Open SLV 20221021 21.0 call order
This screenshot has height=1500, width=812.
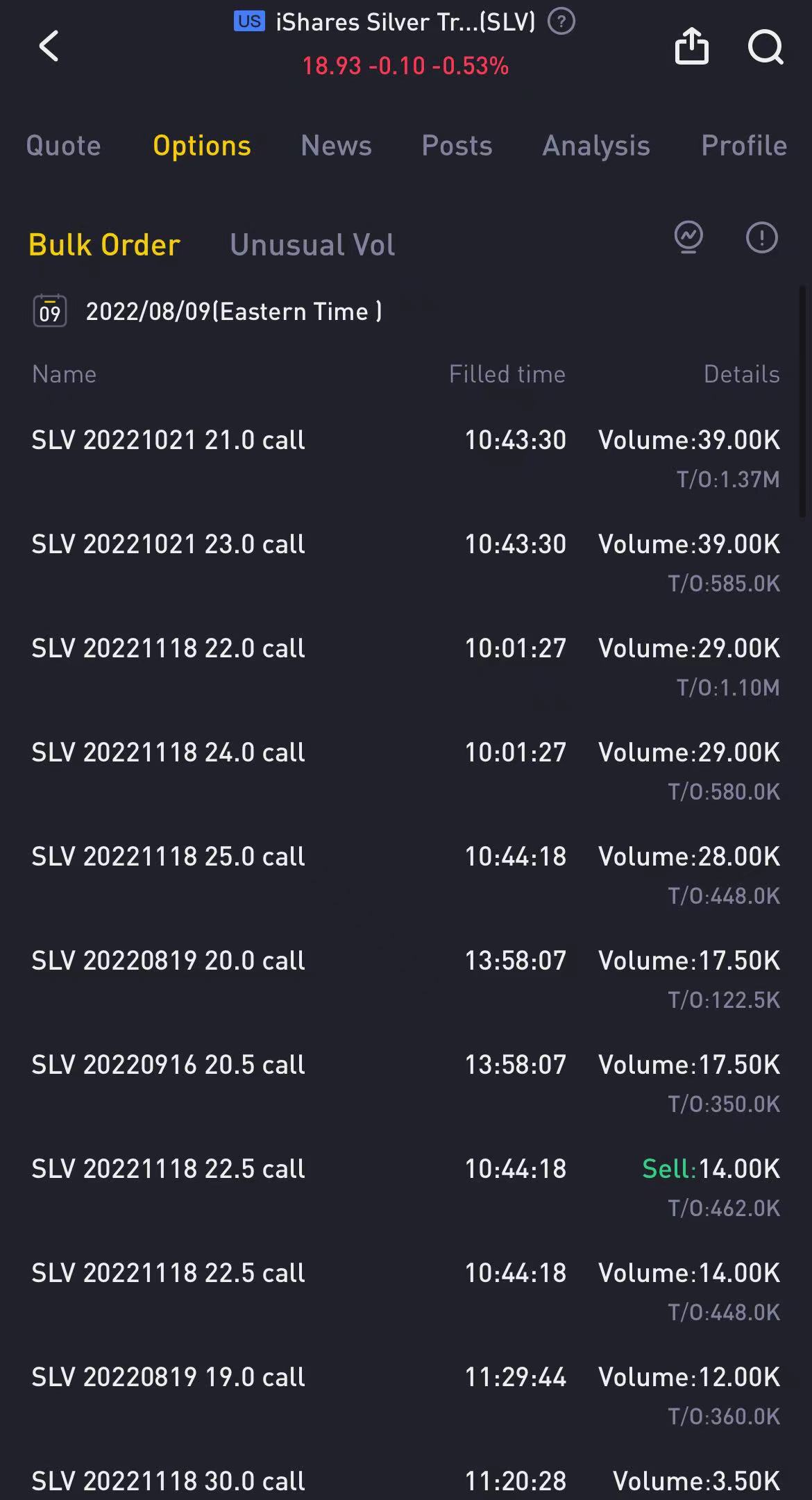coord(406,458)
